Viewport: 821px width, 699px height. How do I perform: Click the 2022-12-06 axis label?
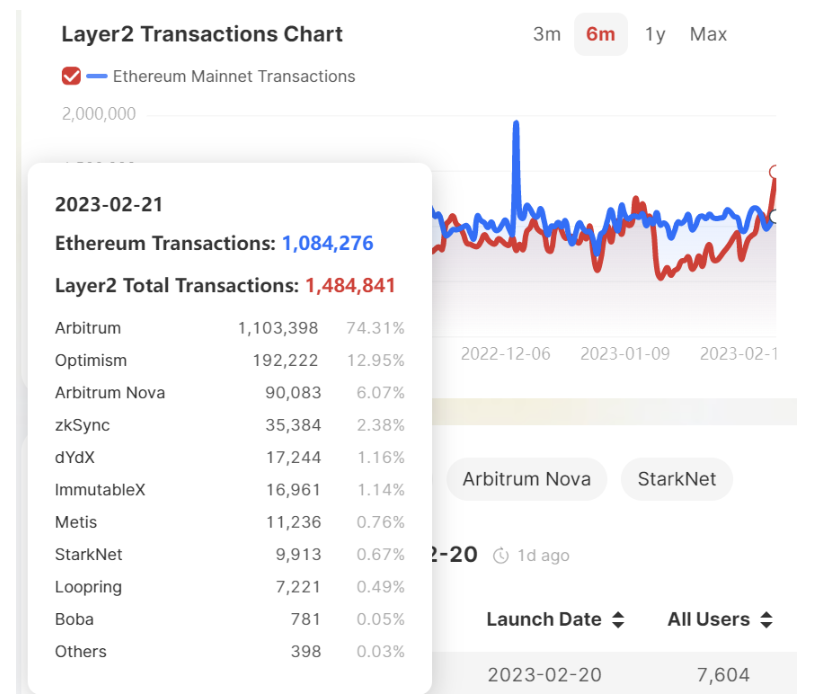point(505,354)
